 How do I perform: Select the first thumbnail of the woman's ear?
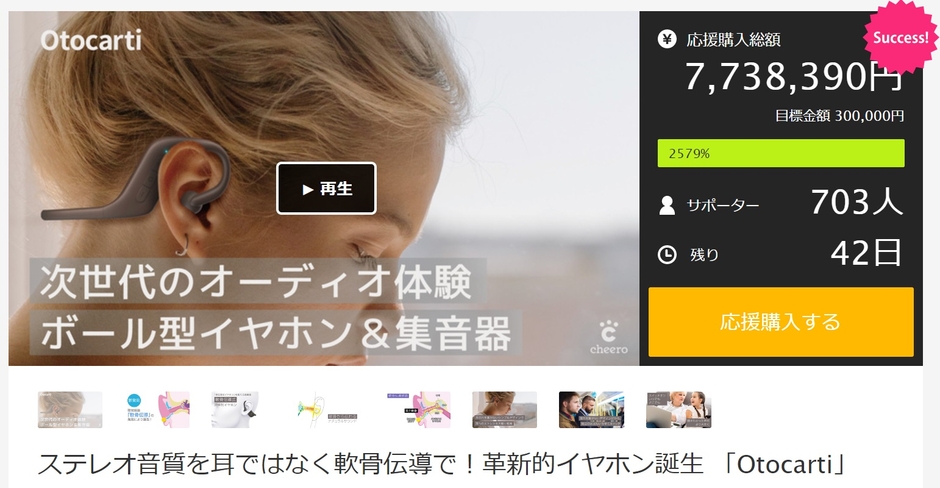(70, 409)
